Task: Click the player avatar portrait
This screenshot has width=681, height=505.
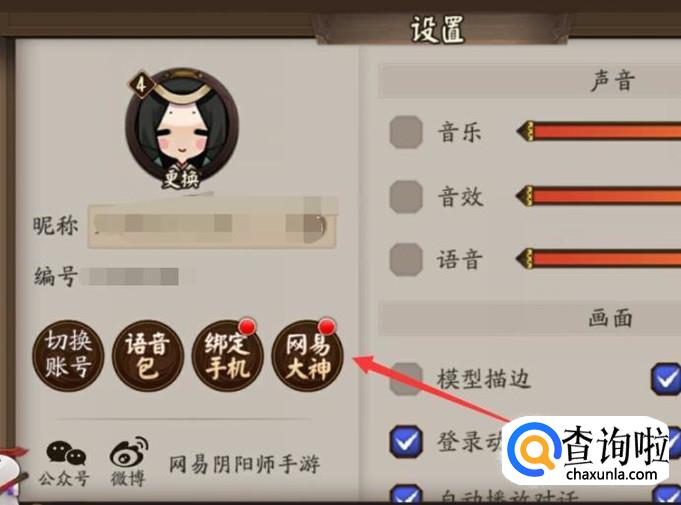Action: [x=182, y=127]
